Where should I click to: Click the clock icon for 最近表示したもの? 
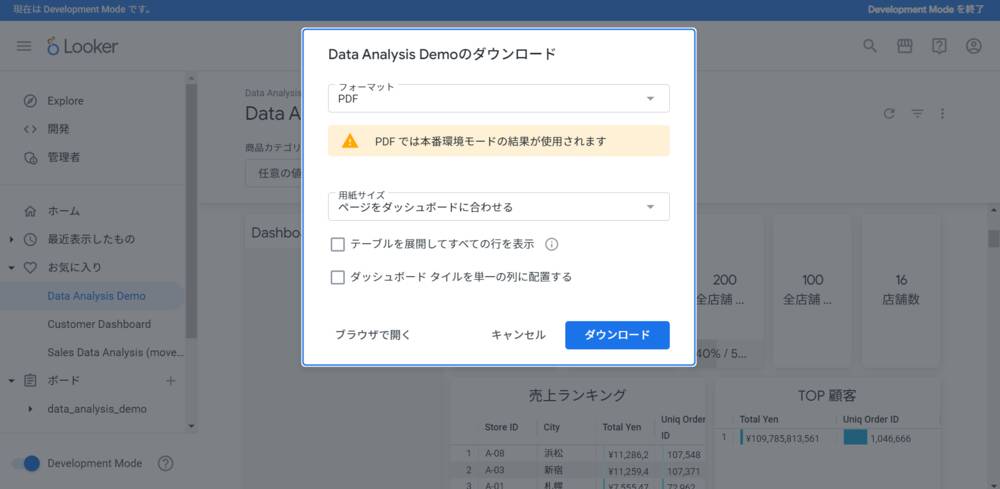[x=30, y=239]
